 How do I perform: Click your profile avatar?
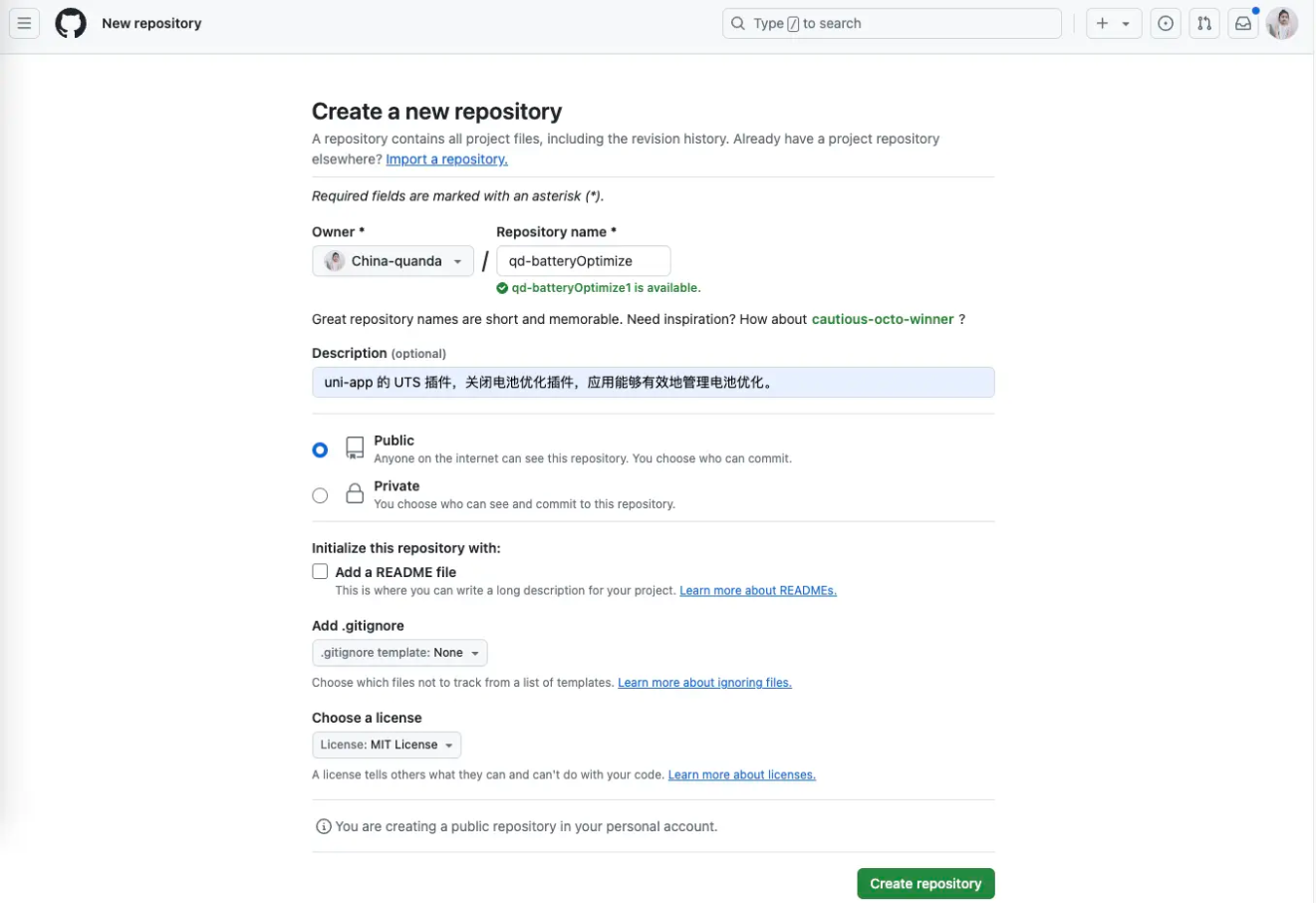coord(1281,23)
